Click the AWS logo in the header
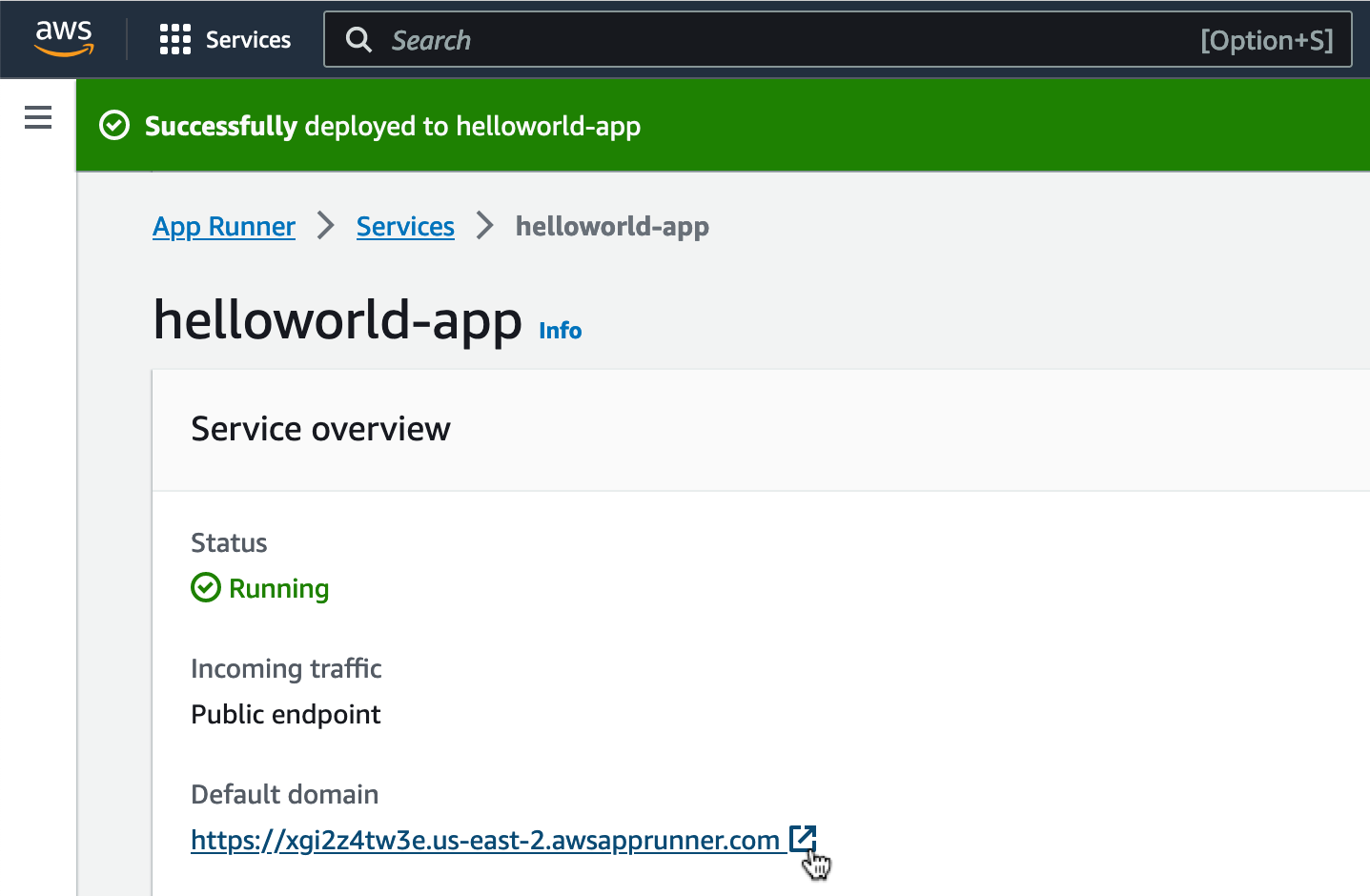 (x=64, y=38)
